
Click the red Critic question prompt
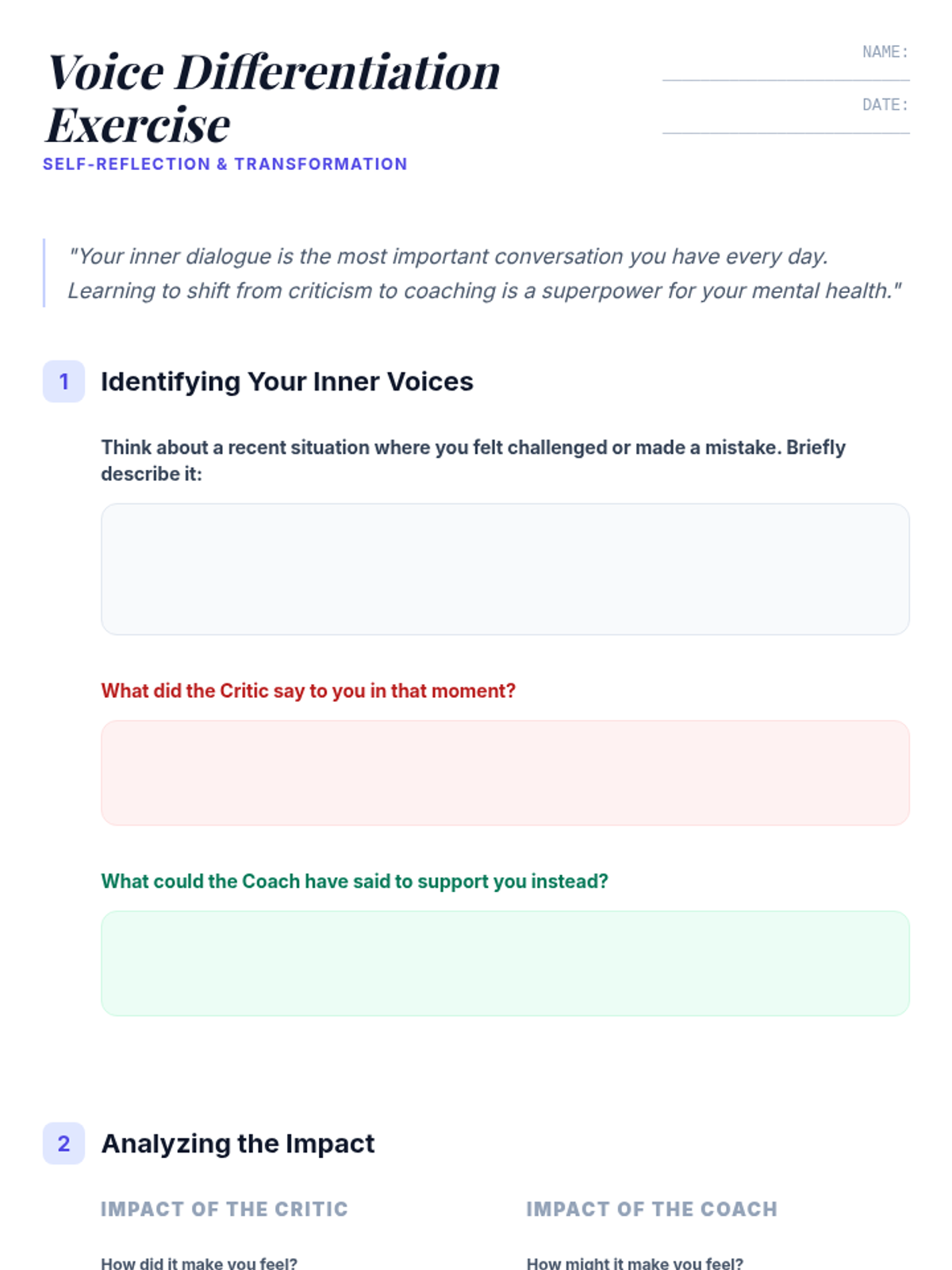coord(308,691)
